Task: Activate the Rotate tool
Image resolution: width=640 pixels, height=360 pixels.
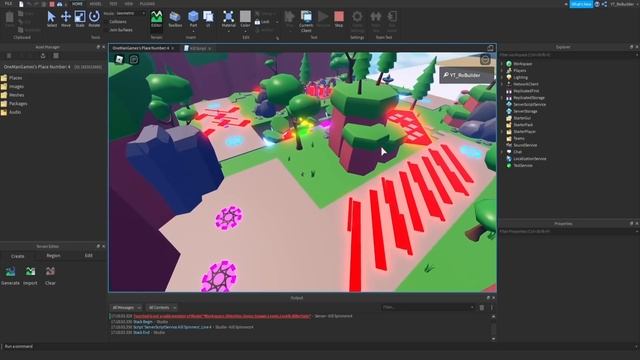Action: point(94,19)
